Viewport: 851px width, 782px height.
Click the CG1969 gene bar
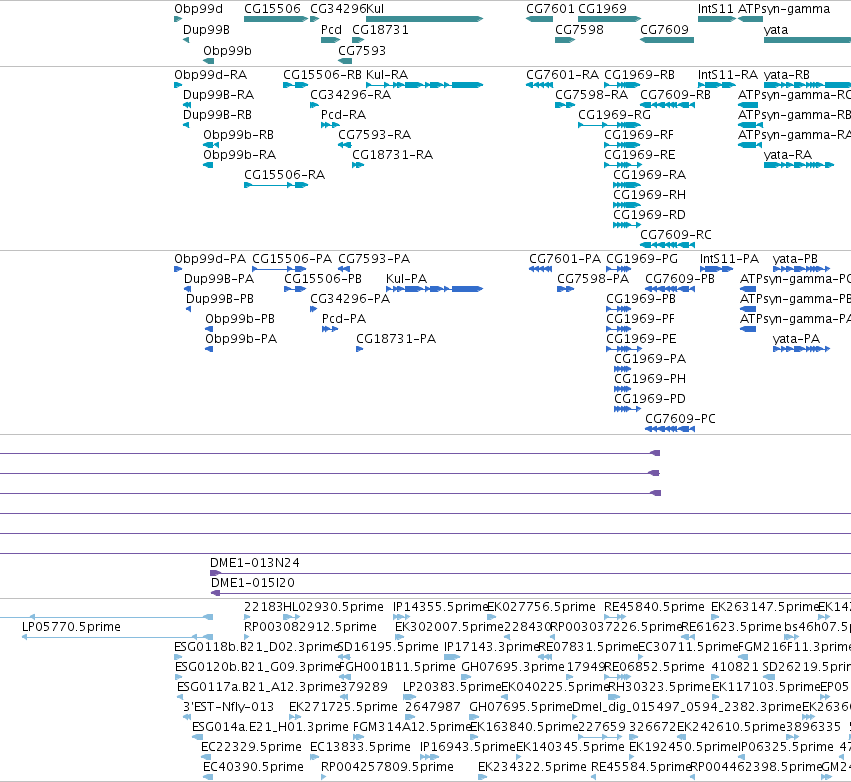[609, 19]
